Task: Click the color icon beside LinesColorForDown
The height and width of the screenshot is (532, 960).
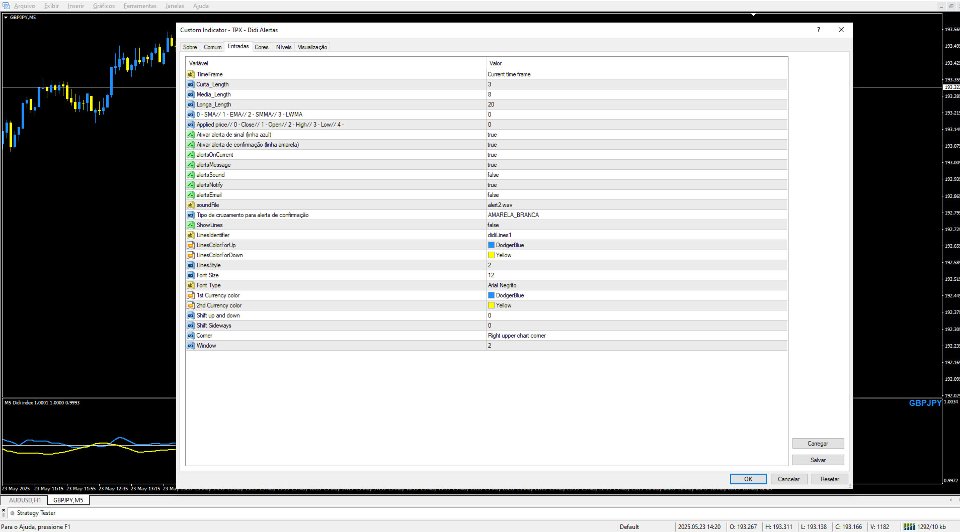Action: [x=191, y=255]
